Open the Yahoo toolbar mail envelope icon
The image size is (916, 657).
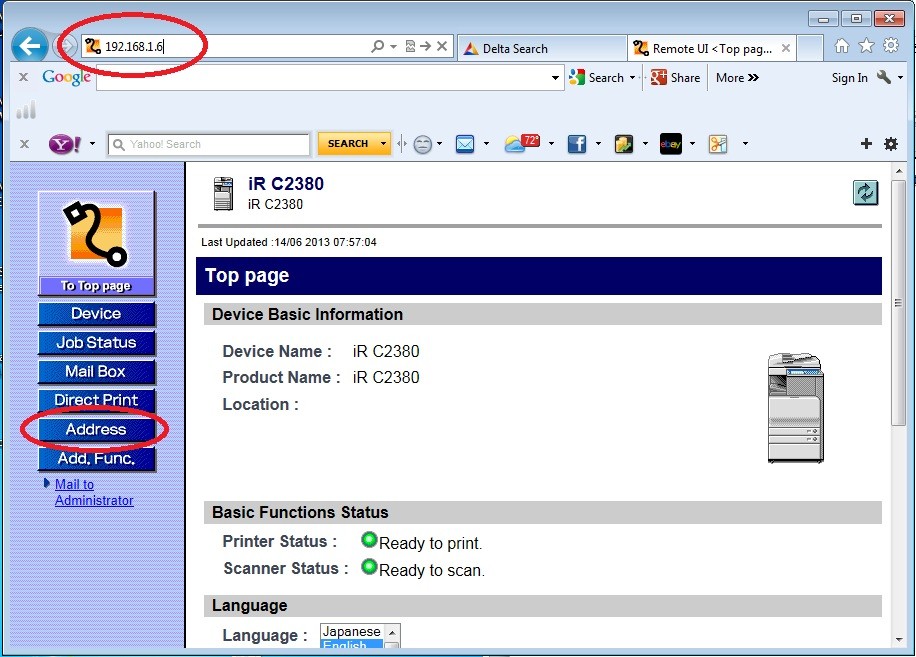point(465,144)
